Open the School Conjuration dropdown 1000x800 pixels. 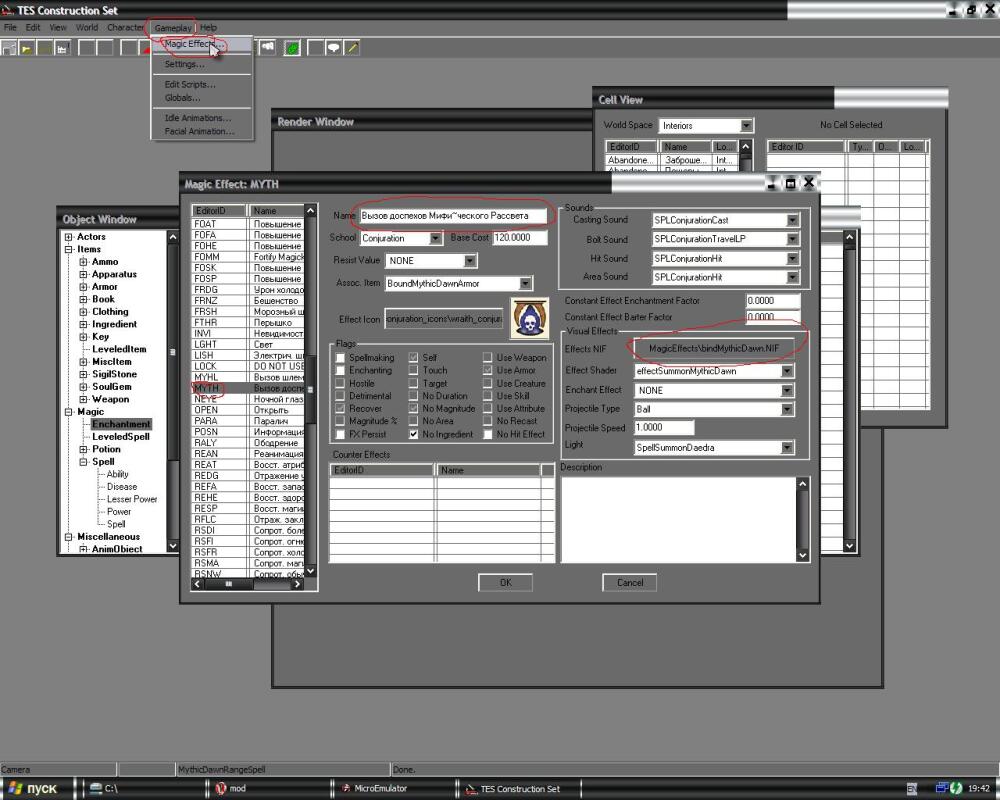click(x=436, y=239)
